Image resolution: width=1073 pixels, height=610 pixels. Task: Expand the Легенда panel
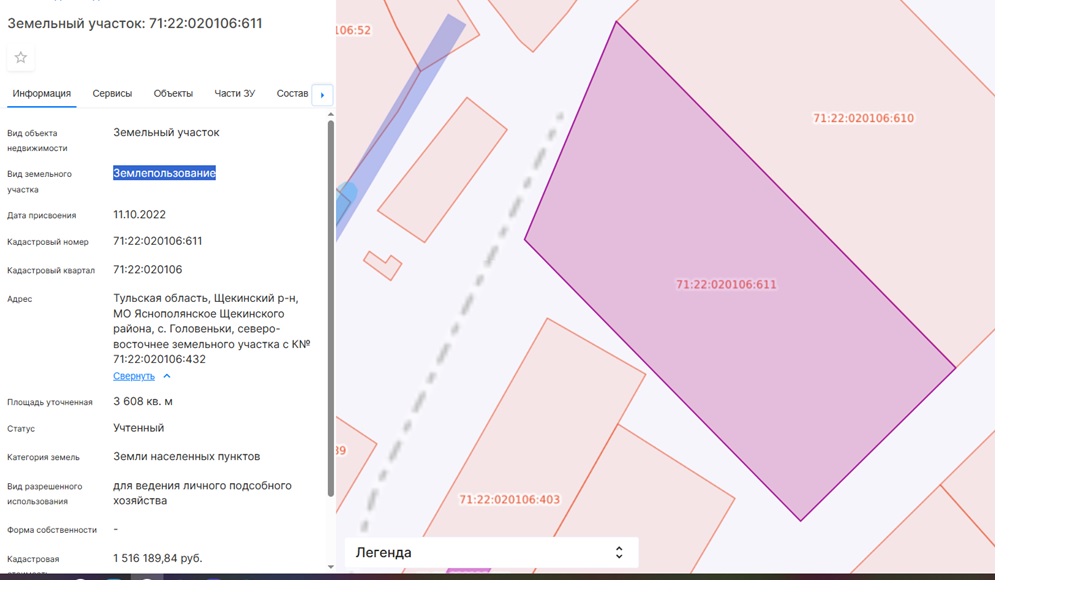pos(491,552)
